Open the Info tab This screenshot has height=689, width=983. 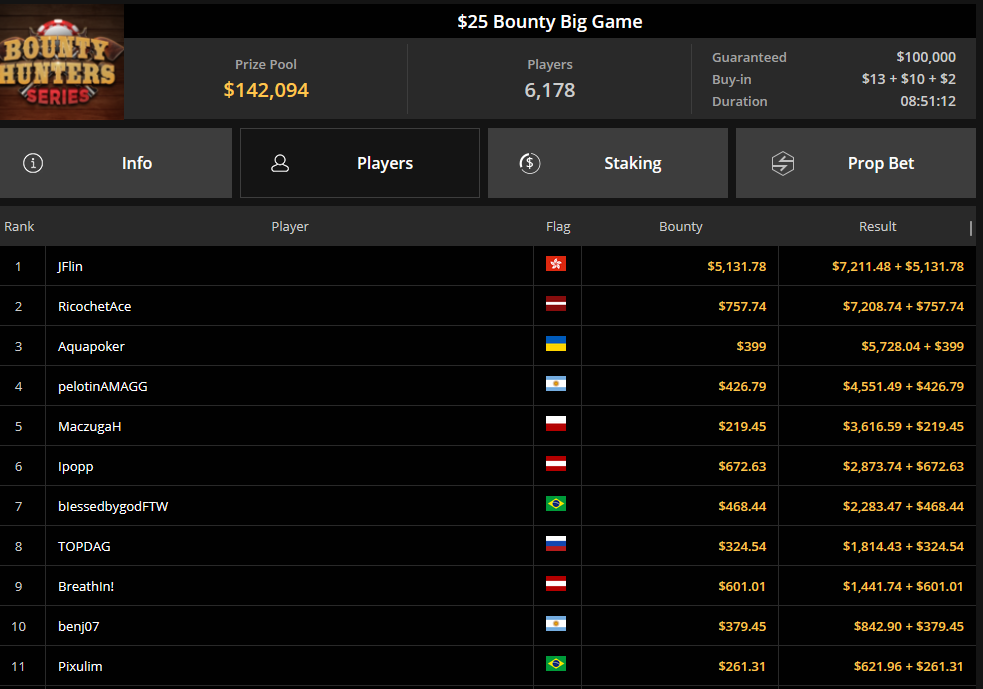pos(116,163)
